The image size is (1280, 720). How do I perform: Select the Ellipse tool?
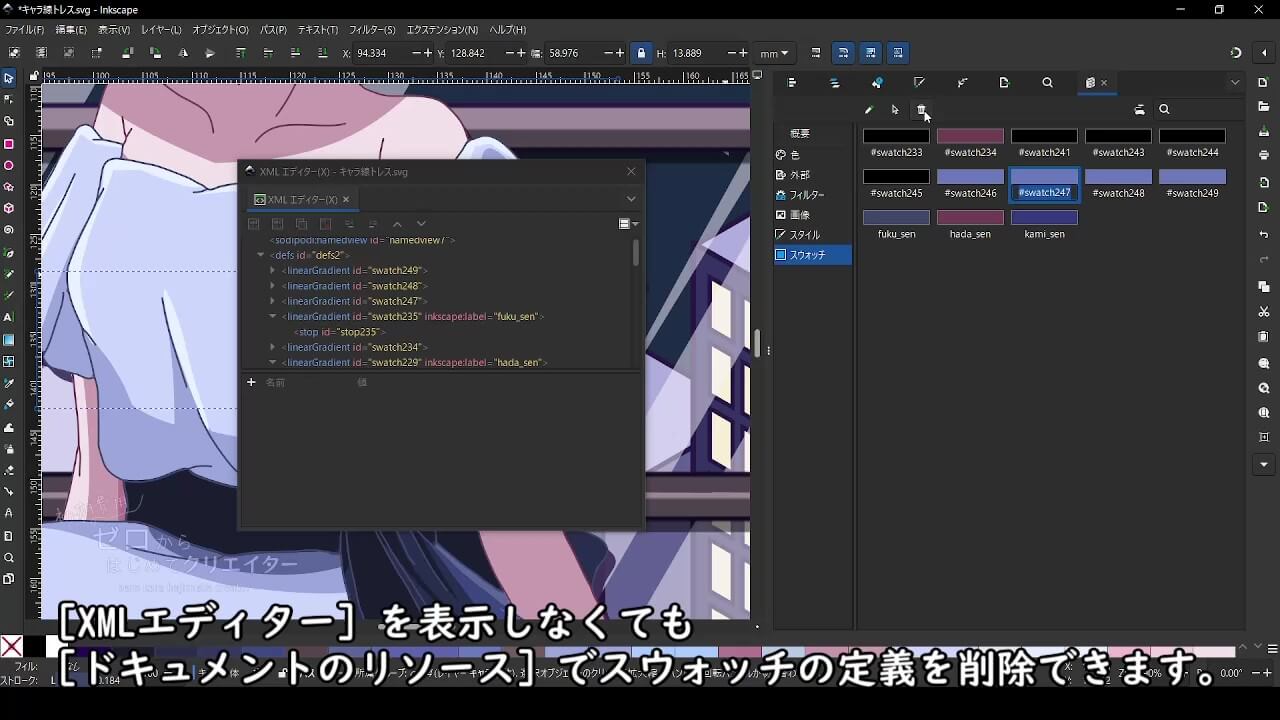point(9,166)
